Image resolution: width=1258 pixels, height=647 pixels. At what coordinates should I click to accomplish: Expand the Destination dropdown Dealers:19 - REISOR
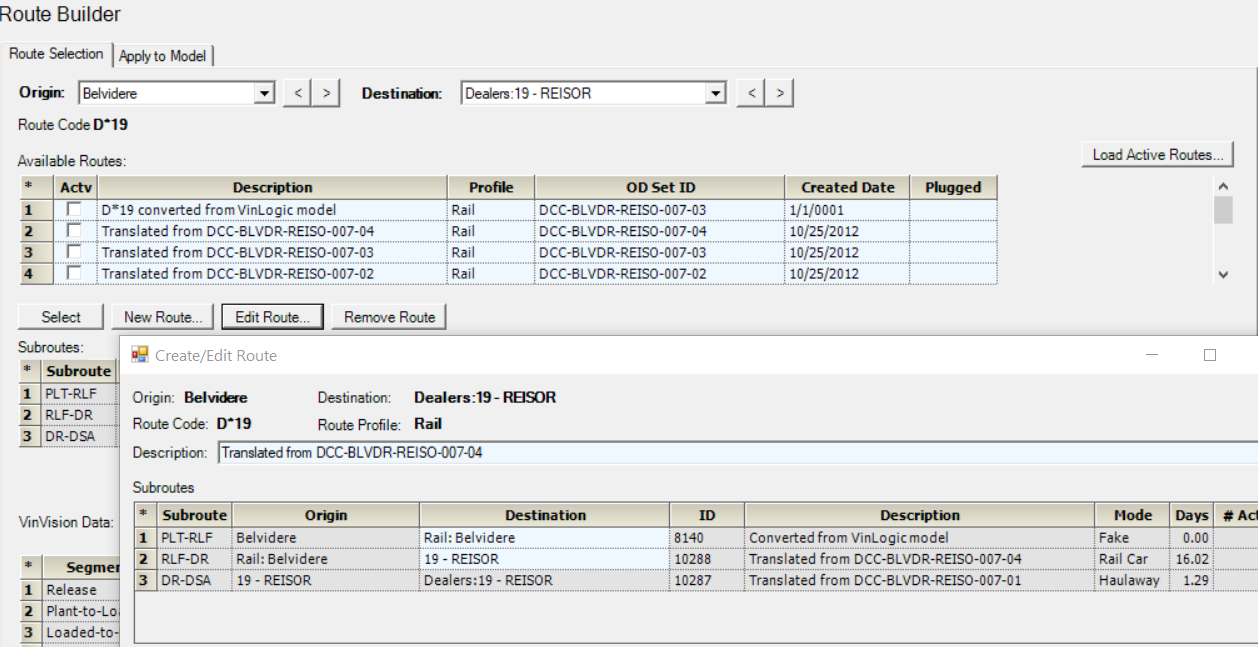click(715, 93)
